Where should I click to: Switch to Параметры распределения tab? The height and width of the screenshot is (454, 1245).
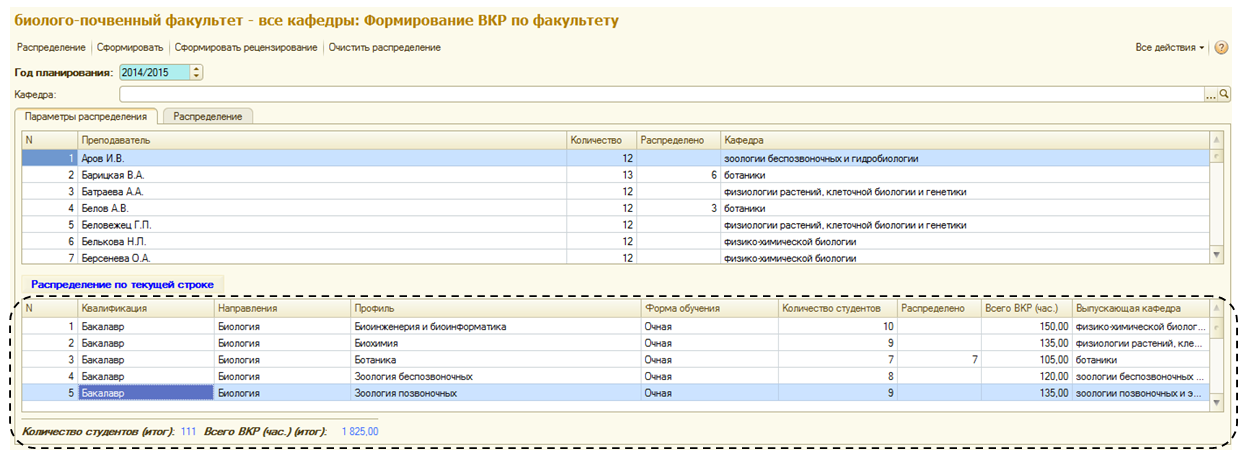(86, 116)
